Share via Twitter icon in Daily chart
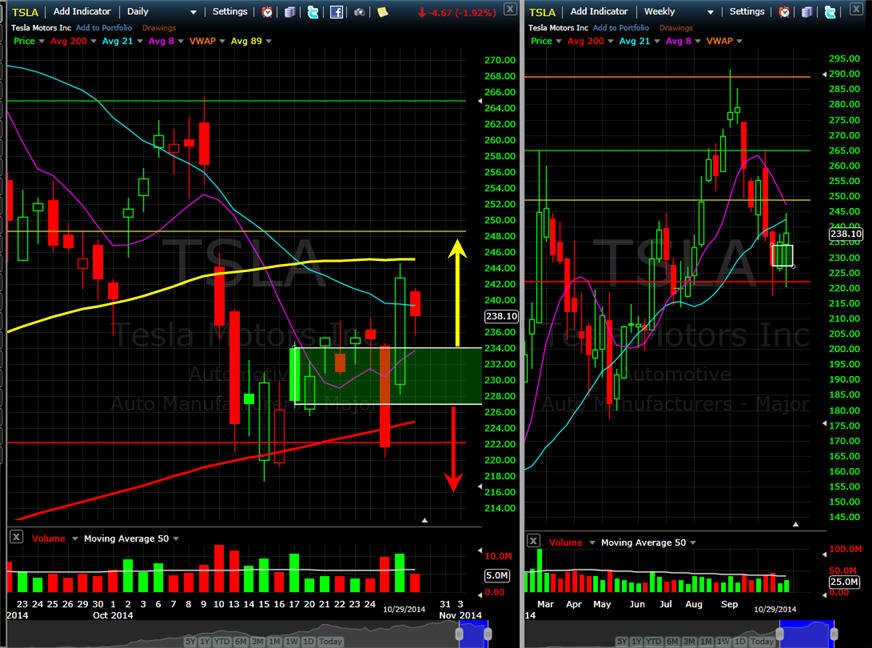This screenshot has width=872, height=648. 313,12
